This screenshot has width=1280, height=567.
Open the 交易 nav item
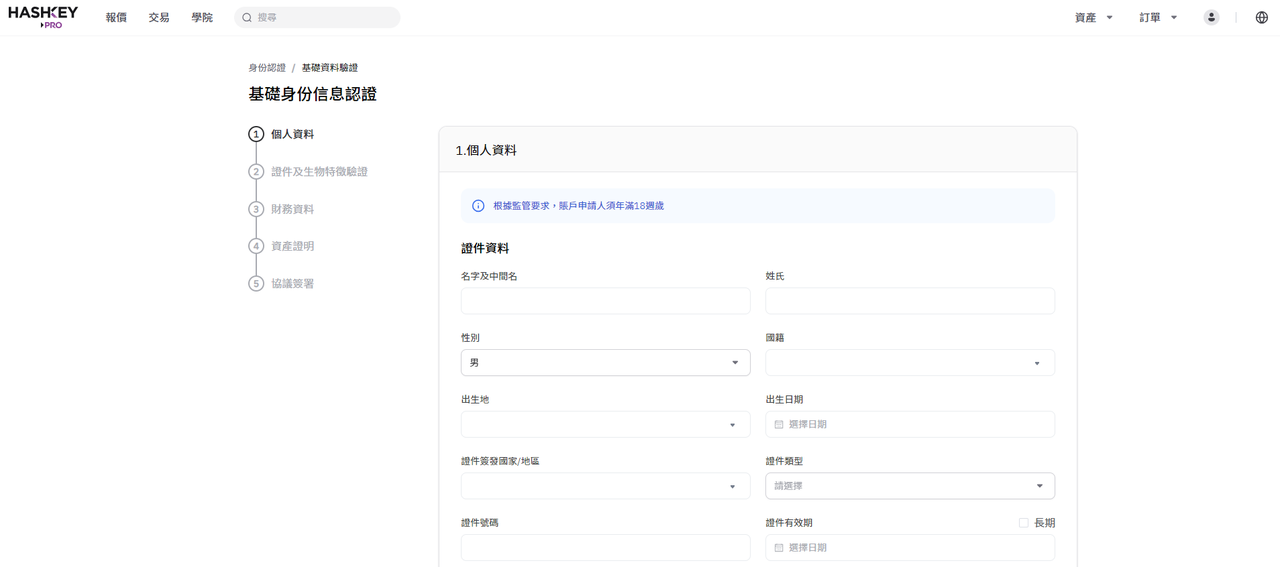(x=159, y=18)
